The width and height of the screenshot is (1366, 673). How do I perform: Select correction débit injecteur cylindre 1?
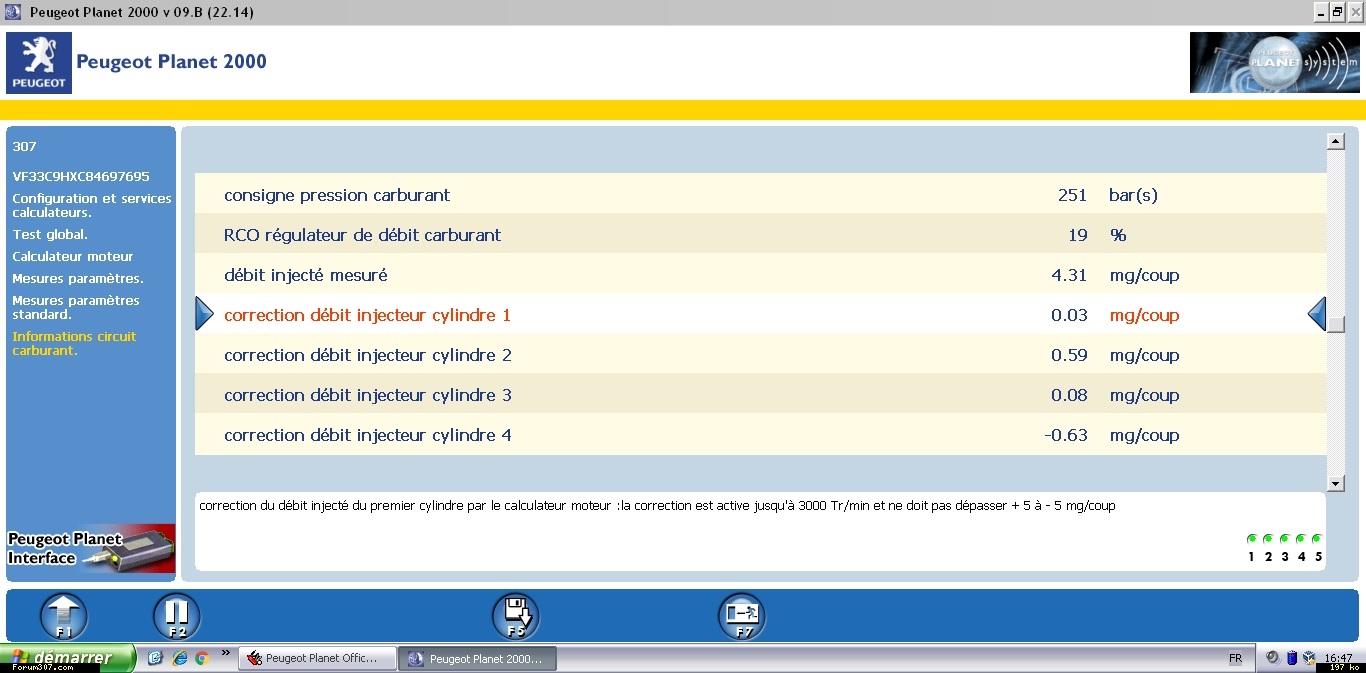[760, 314]
